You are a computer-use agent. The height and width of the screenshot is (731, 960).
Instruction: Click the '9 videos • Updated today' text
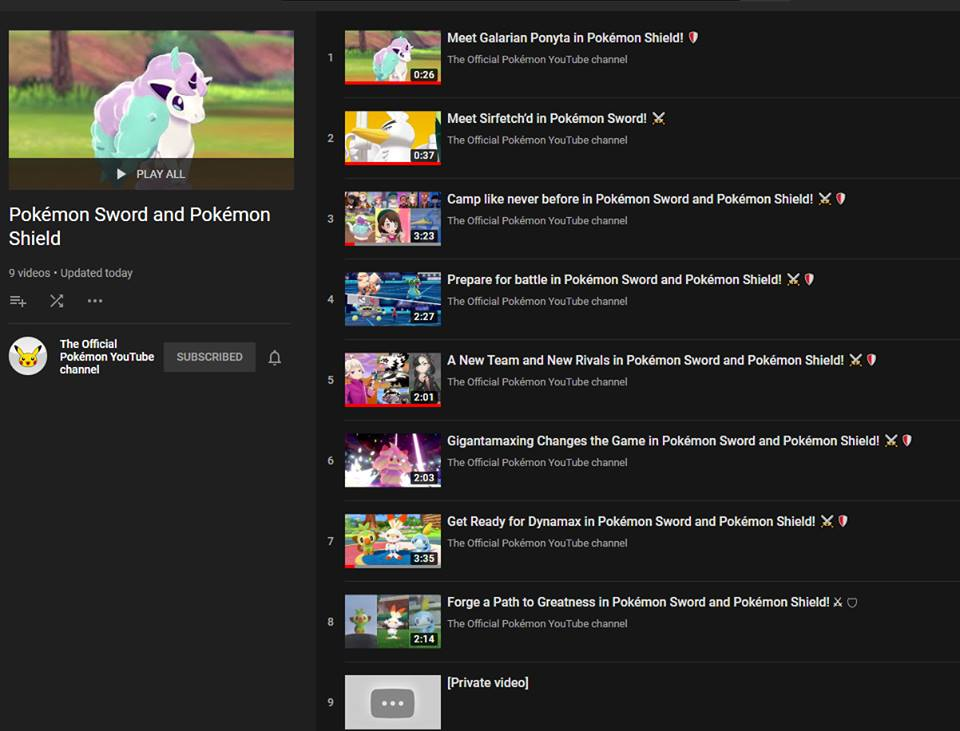pyautogui.click(x=70, y=273)
